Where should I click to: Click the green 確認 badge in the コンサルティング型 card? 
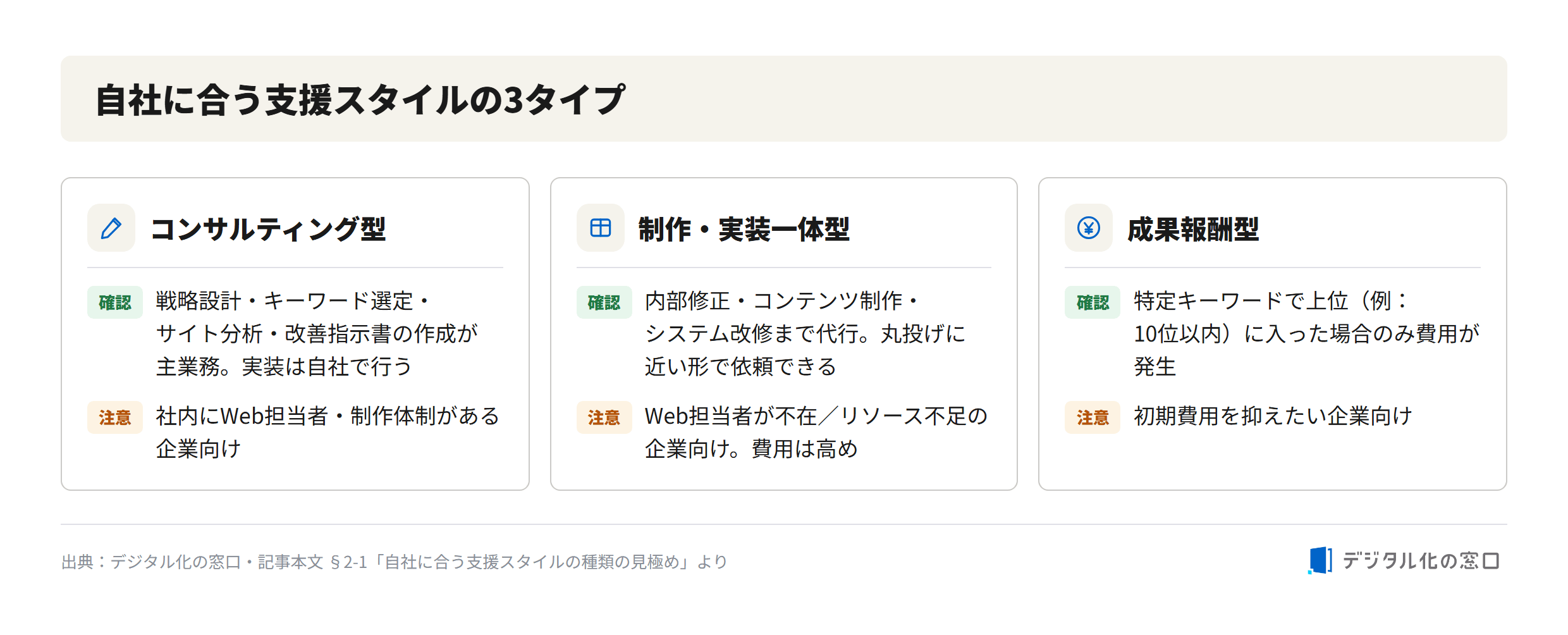(x=115, y=302)
